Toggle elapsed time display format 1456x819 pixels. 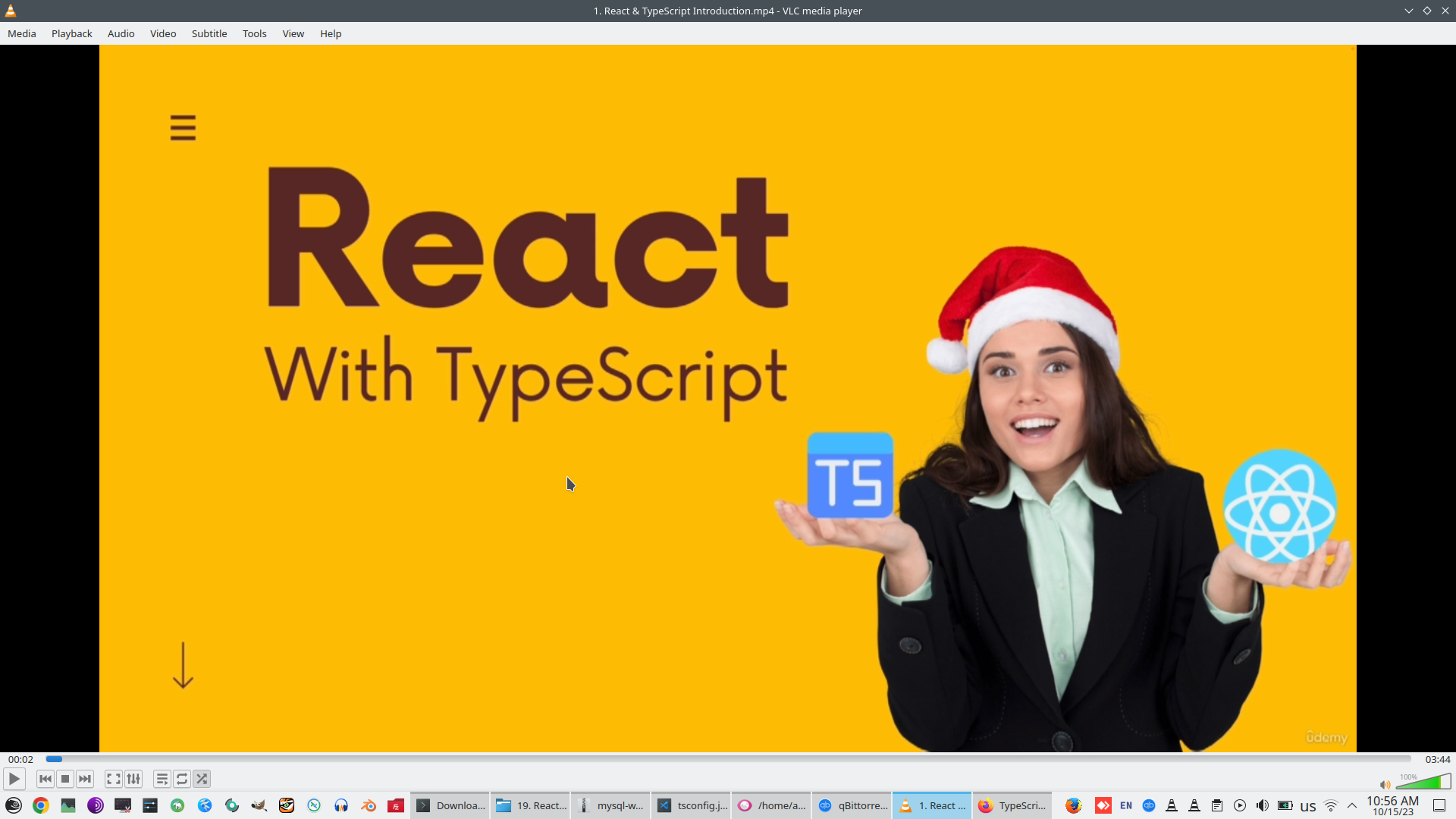click(20, 759)
